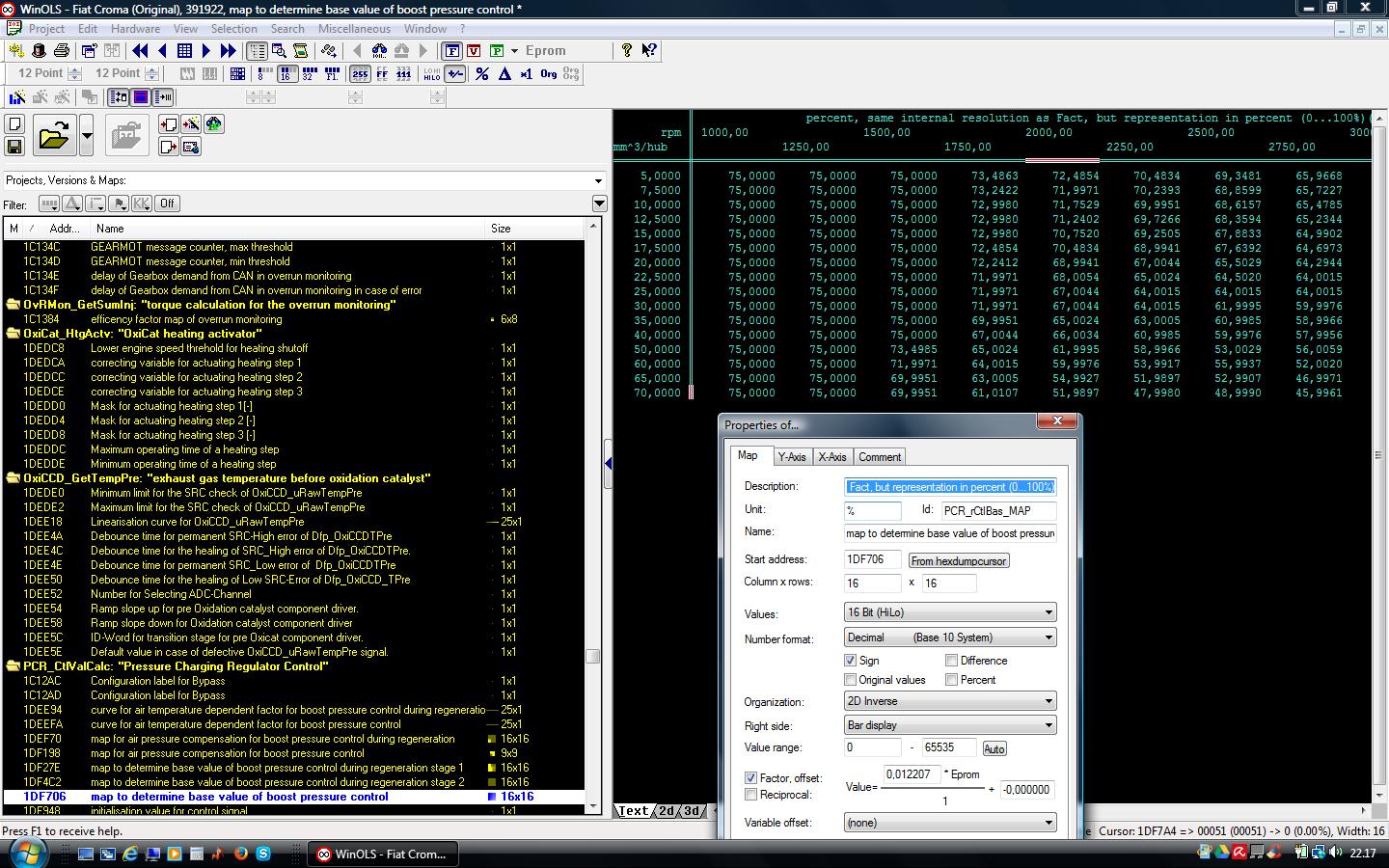Toggle the Sign checkbox
Viewport: 1389px width, 868px height.
(850, 661)
